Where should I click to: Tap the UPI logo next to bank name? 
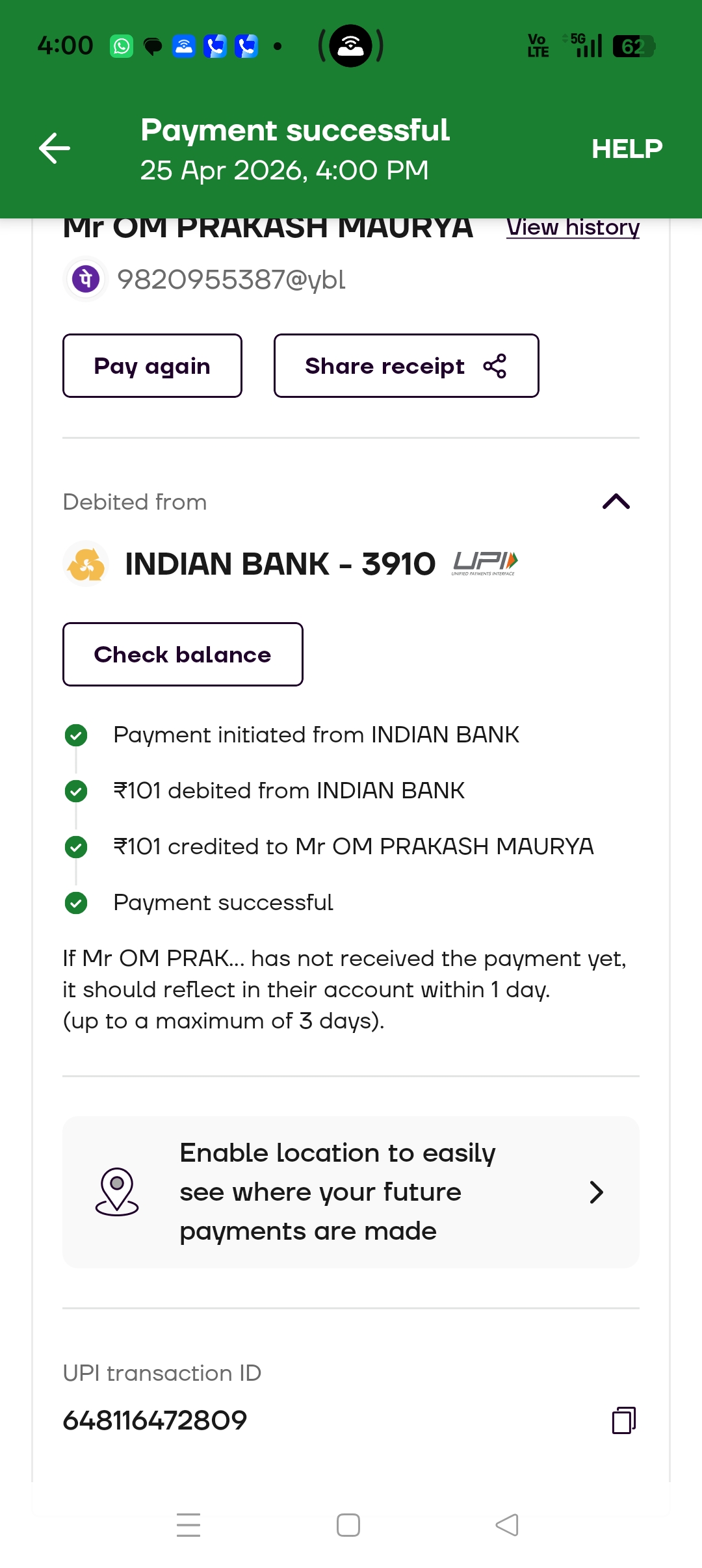click(485, 563)
